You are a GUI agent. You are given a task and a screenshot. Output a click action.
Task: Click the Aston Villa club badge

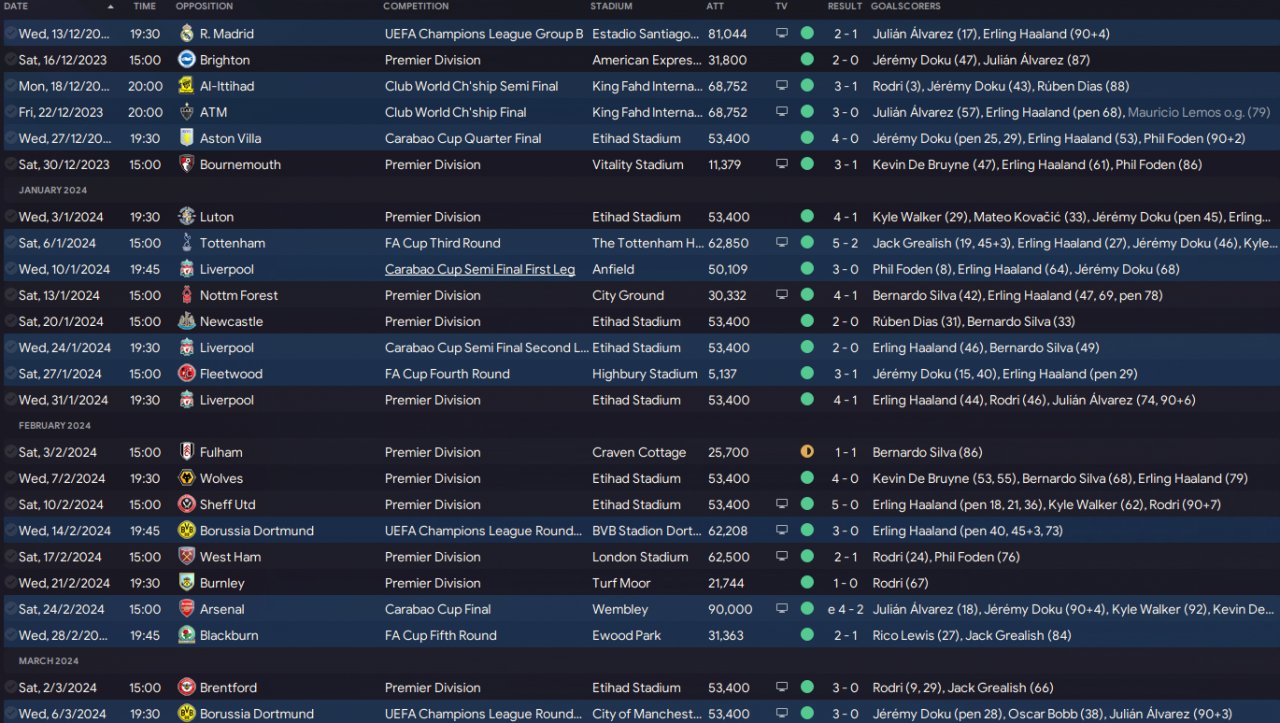click(186, 138)
